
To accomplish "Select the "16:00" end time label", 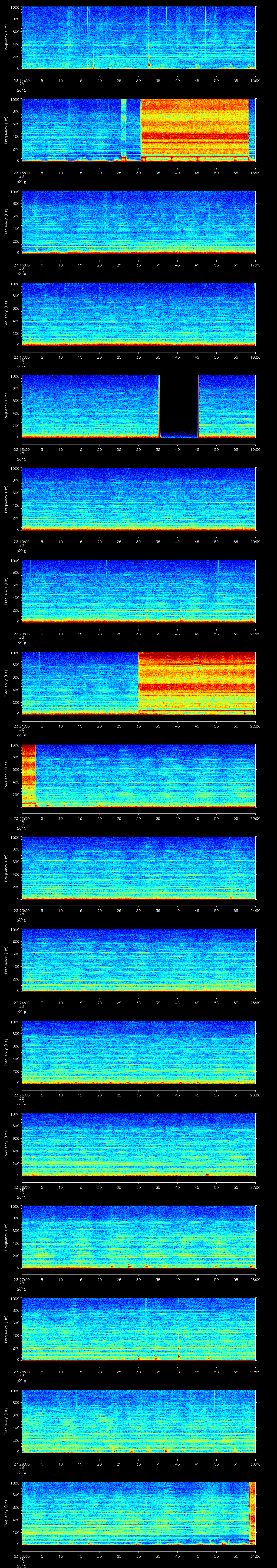I will pos(255,173).
